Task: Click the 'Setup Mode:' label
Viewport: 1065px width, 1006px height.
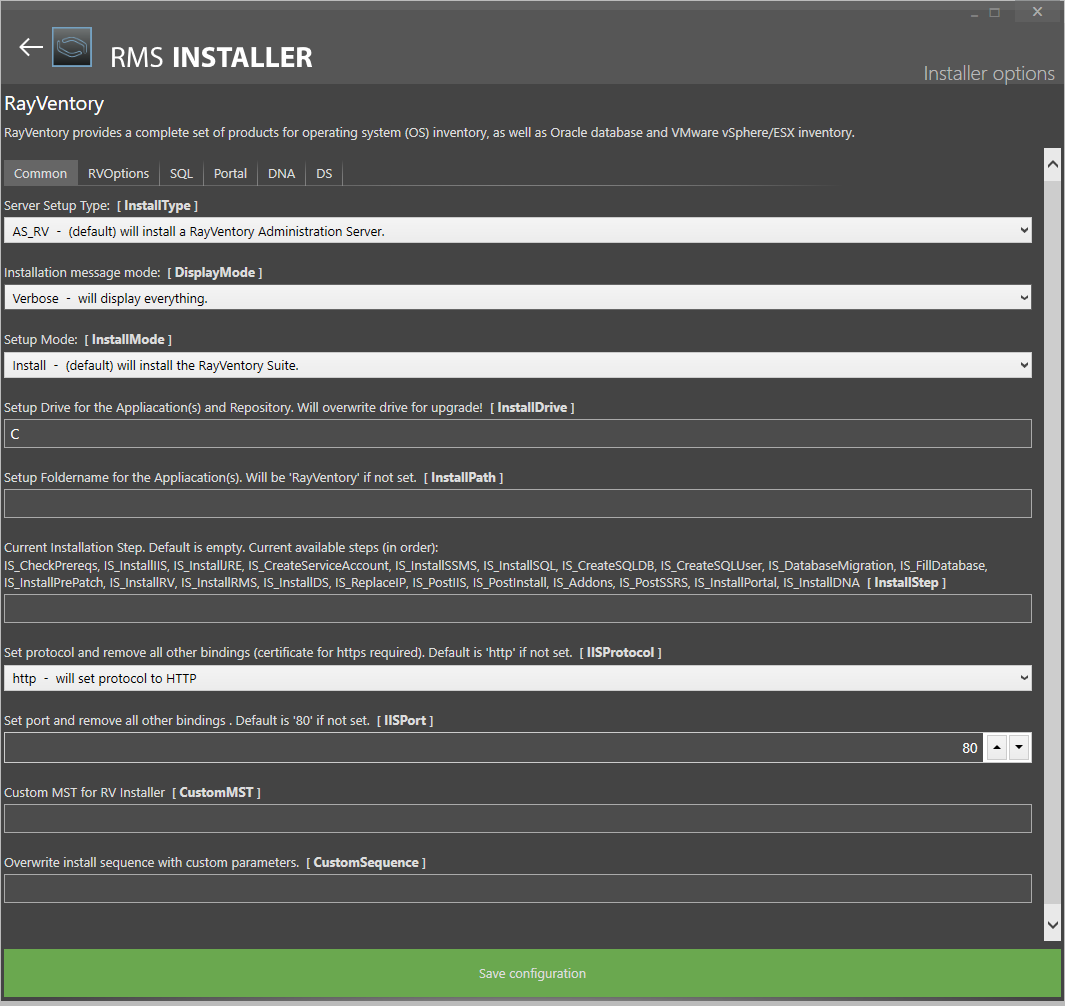Action: 41,339
